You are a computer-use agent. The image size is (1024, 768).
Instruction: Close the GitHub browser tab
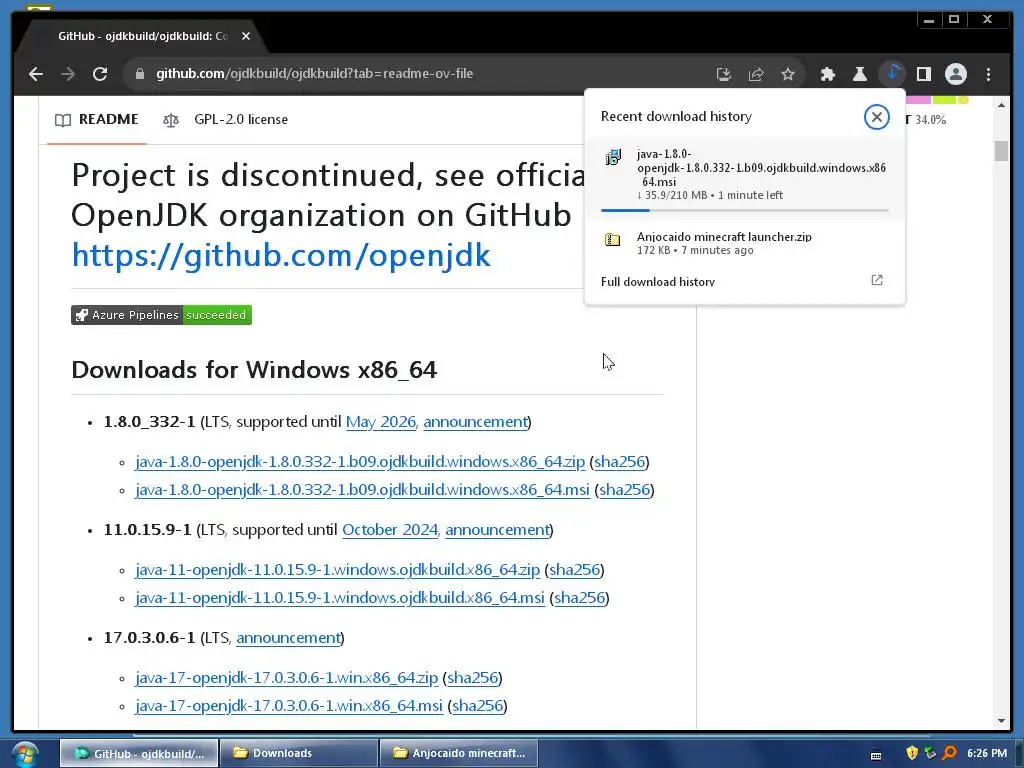(246, 37)
